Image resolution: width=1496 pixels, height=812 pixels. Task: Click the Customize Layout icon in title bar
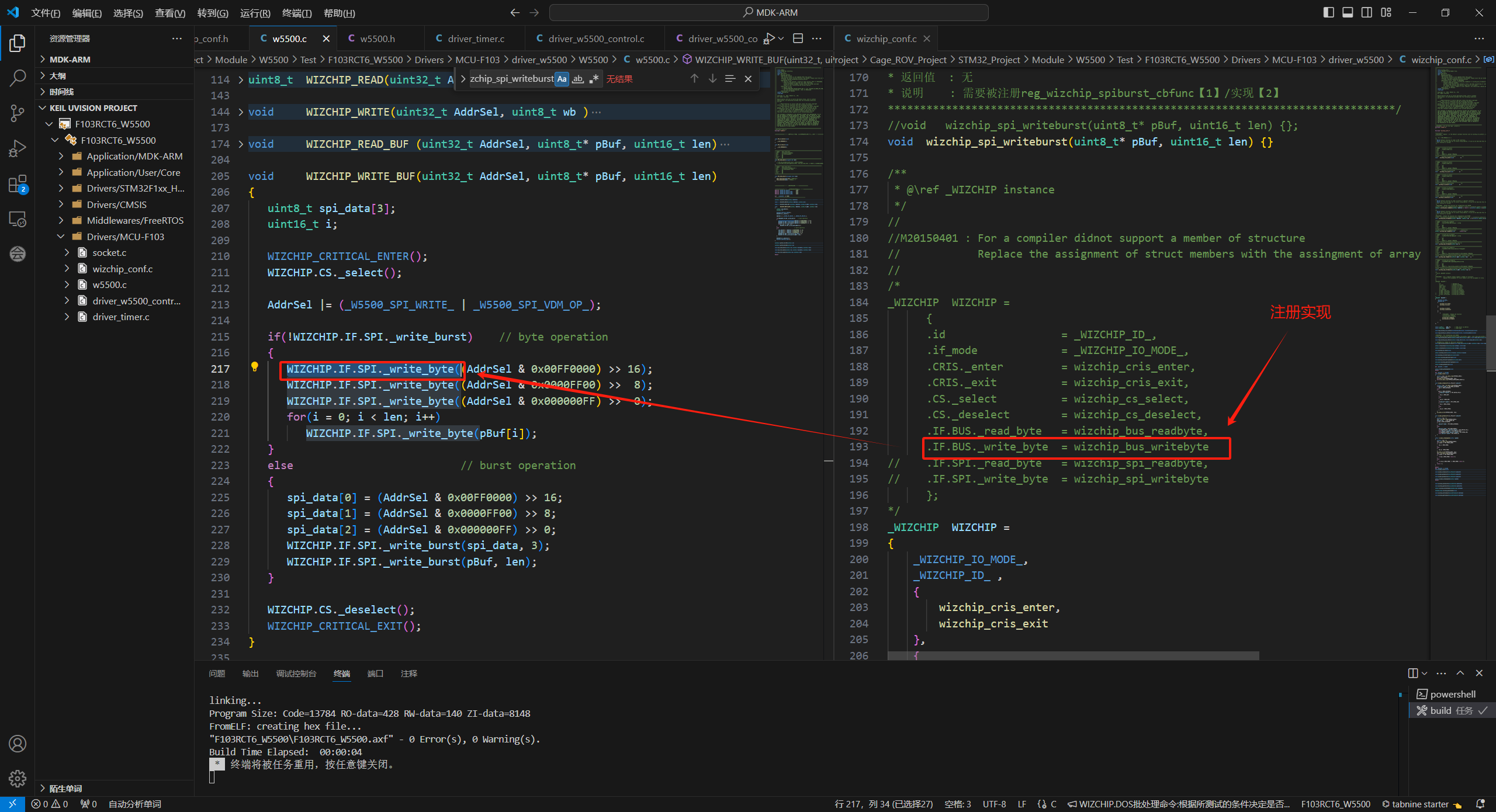1386,12
